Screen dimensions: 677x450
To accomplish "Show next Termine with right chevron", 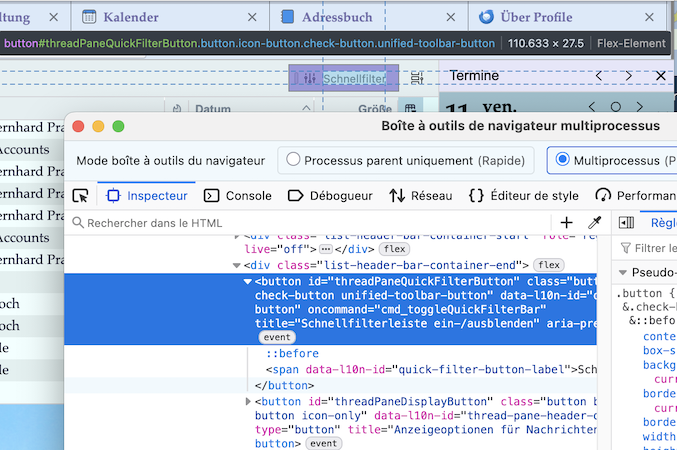I will (629, 76).
